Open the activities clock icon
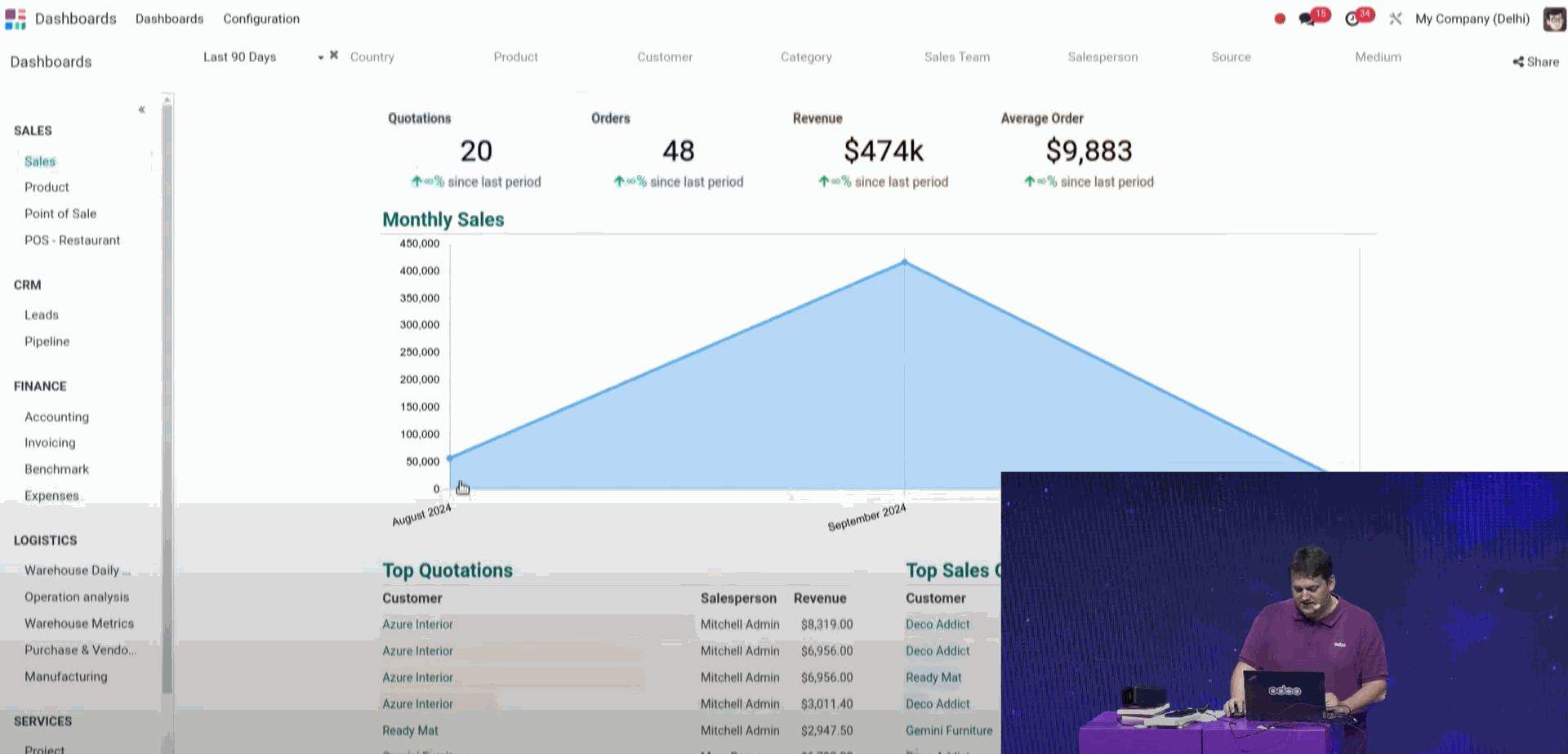Viewport: 1568px width, 754px height. 1352,19
